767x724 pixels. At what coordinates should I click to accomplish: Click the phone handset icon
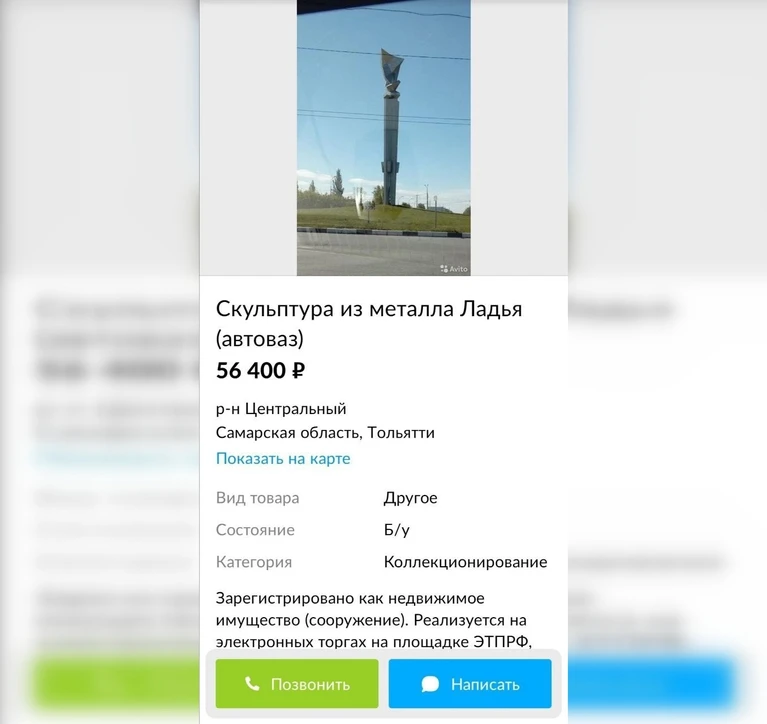point(252,683)
